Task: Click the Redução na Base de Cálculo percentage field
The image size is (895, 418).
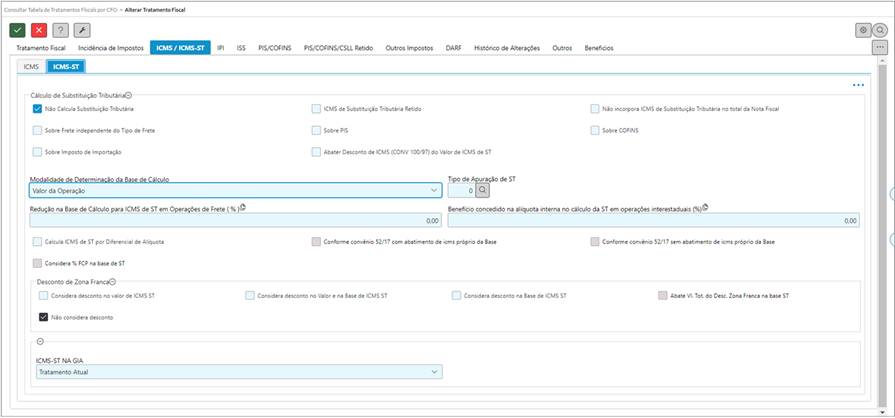Action: [x=235, y=220]
